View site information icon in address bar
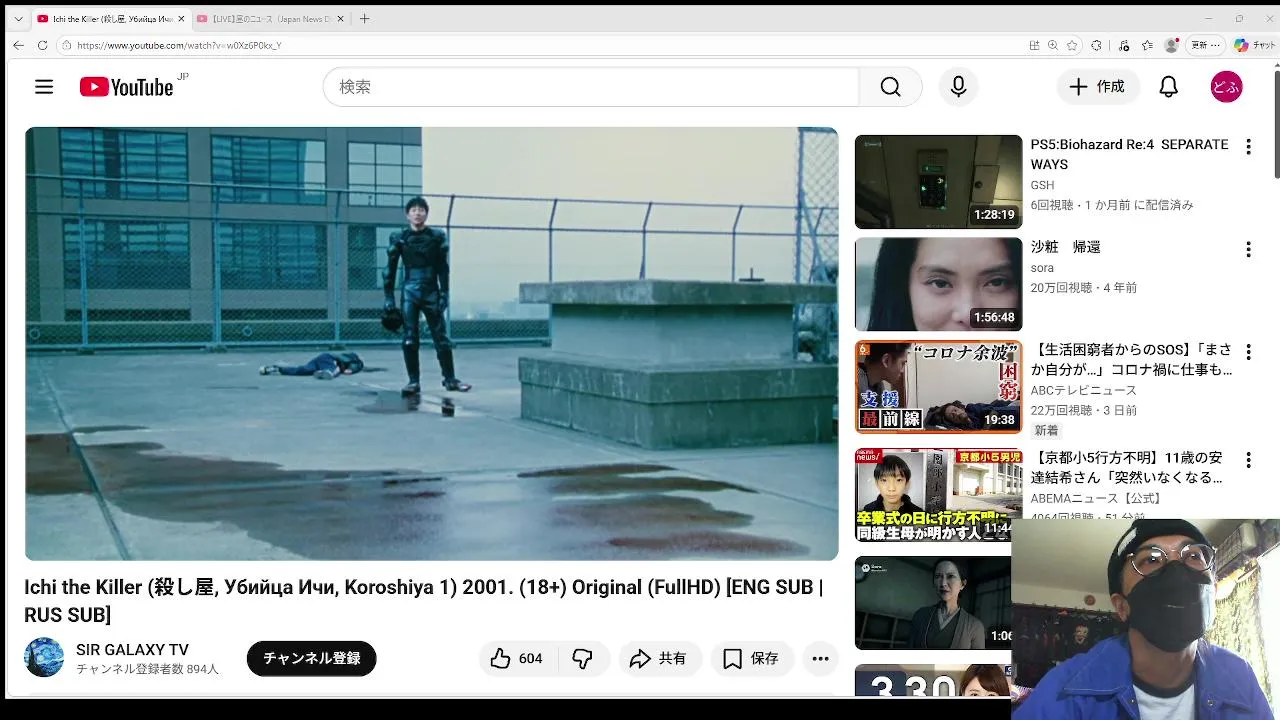The height and width of the screenshot is (720, 1280). [x=66, y=45]
